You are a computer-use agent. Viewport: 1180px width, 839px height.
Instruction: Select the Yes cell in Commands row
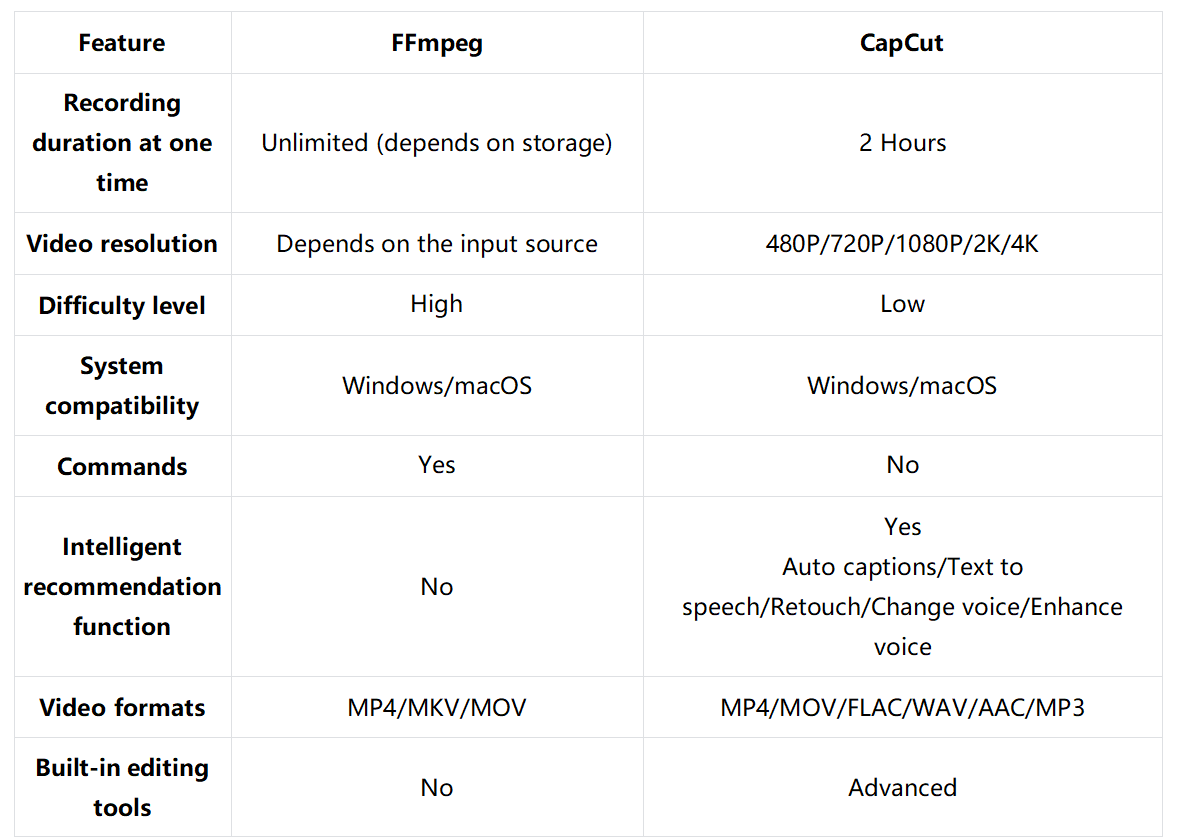pos(436,465)
